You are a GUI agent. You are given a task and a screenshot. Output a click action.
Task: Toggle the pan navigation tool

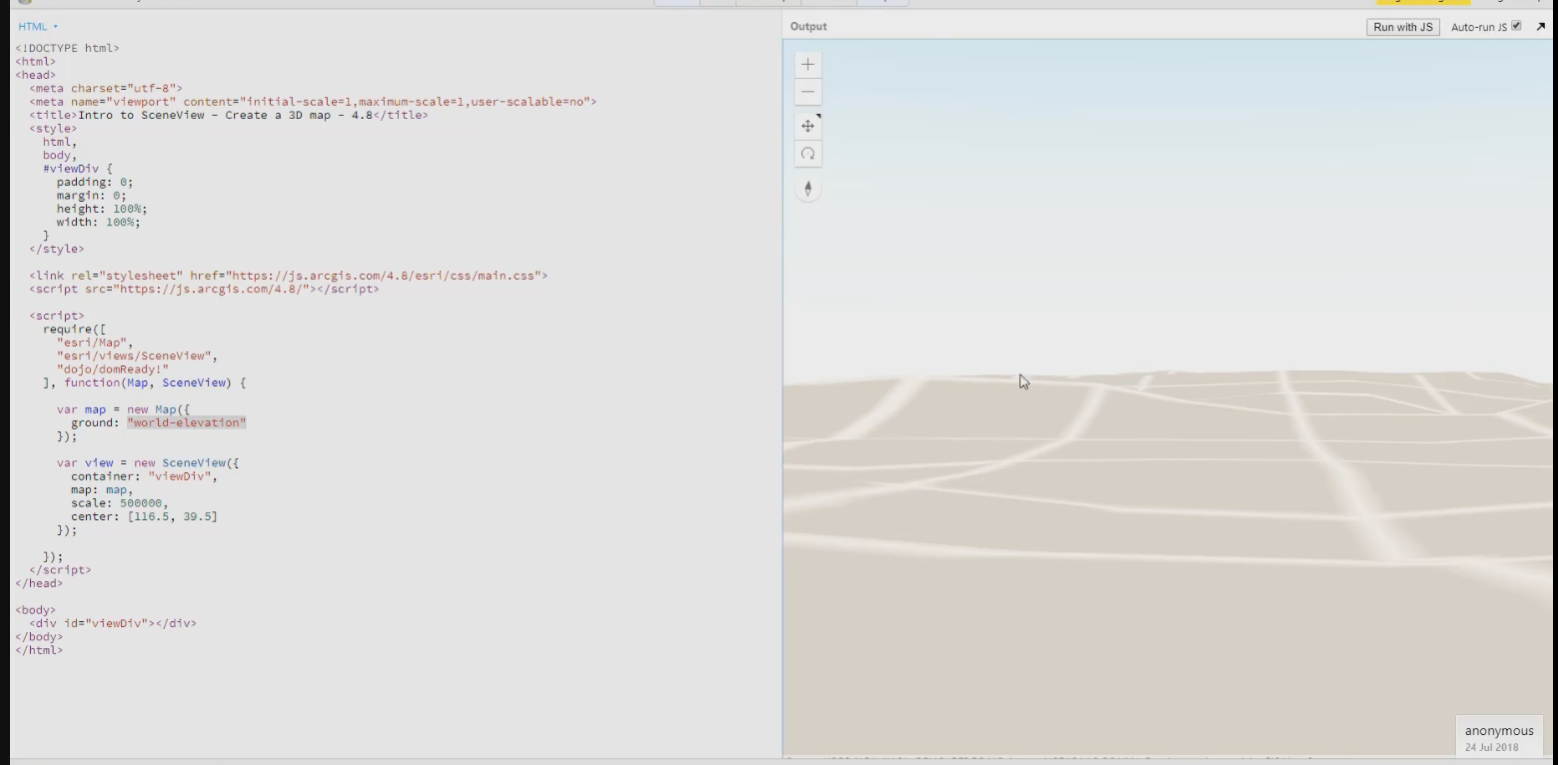[808, 126]
